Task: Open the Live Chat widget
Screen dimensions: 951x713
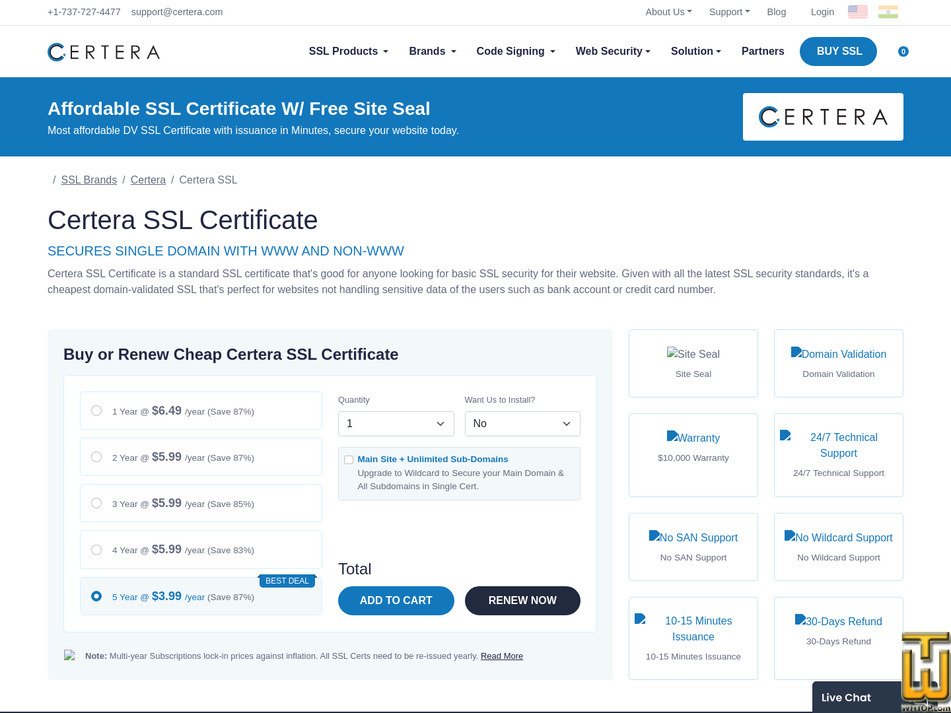Action: click(x=845, y=697)
